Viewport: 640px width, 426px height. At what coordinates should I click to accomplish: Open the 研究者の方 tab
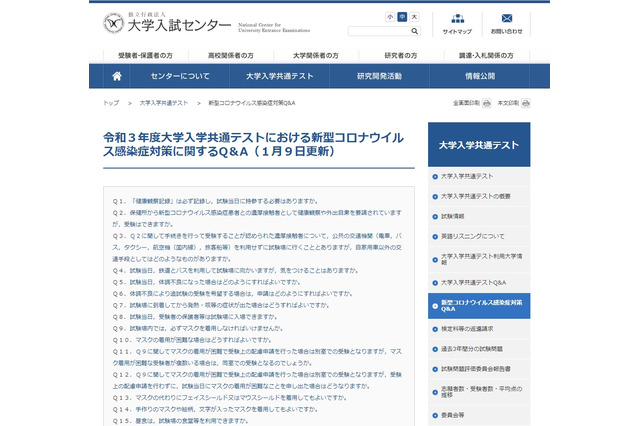coord(401,55)
